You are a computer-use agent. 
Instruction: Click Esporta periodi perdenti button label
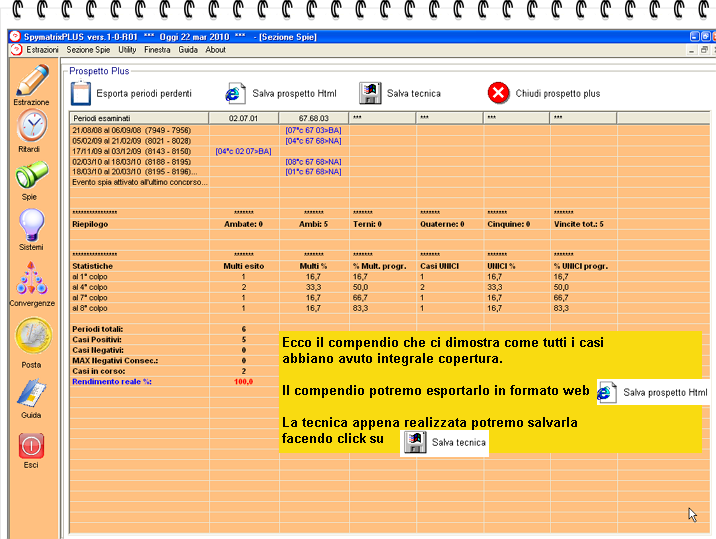144,93
